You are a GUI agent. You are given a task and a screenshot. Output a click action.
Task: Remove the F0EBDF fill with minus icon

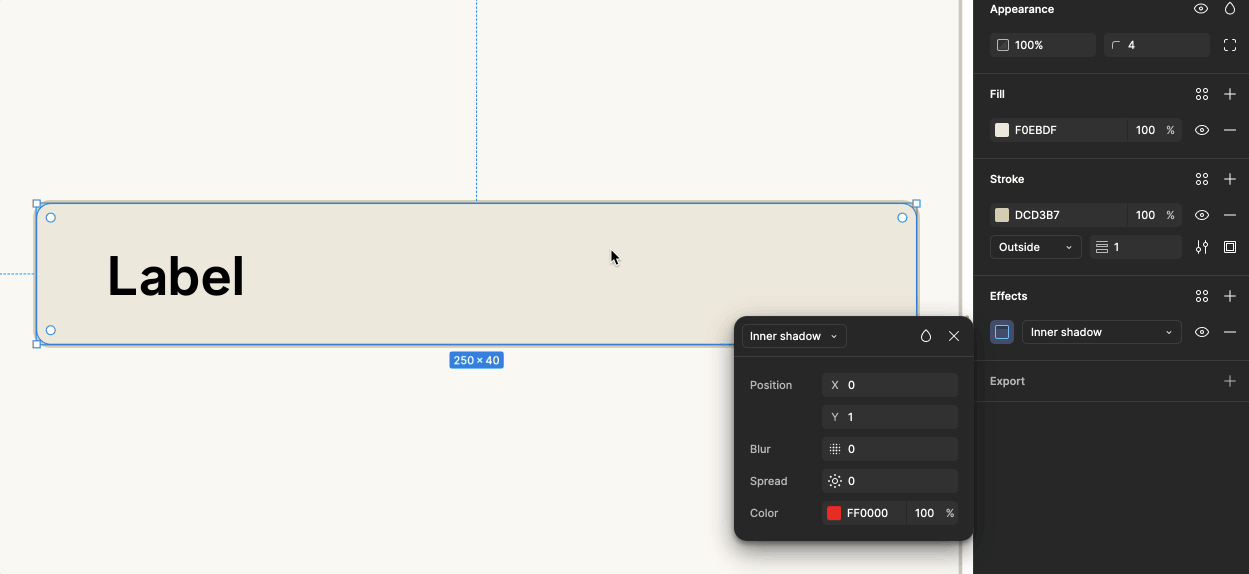click(1230, 130)
